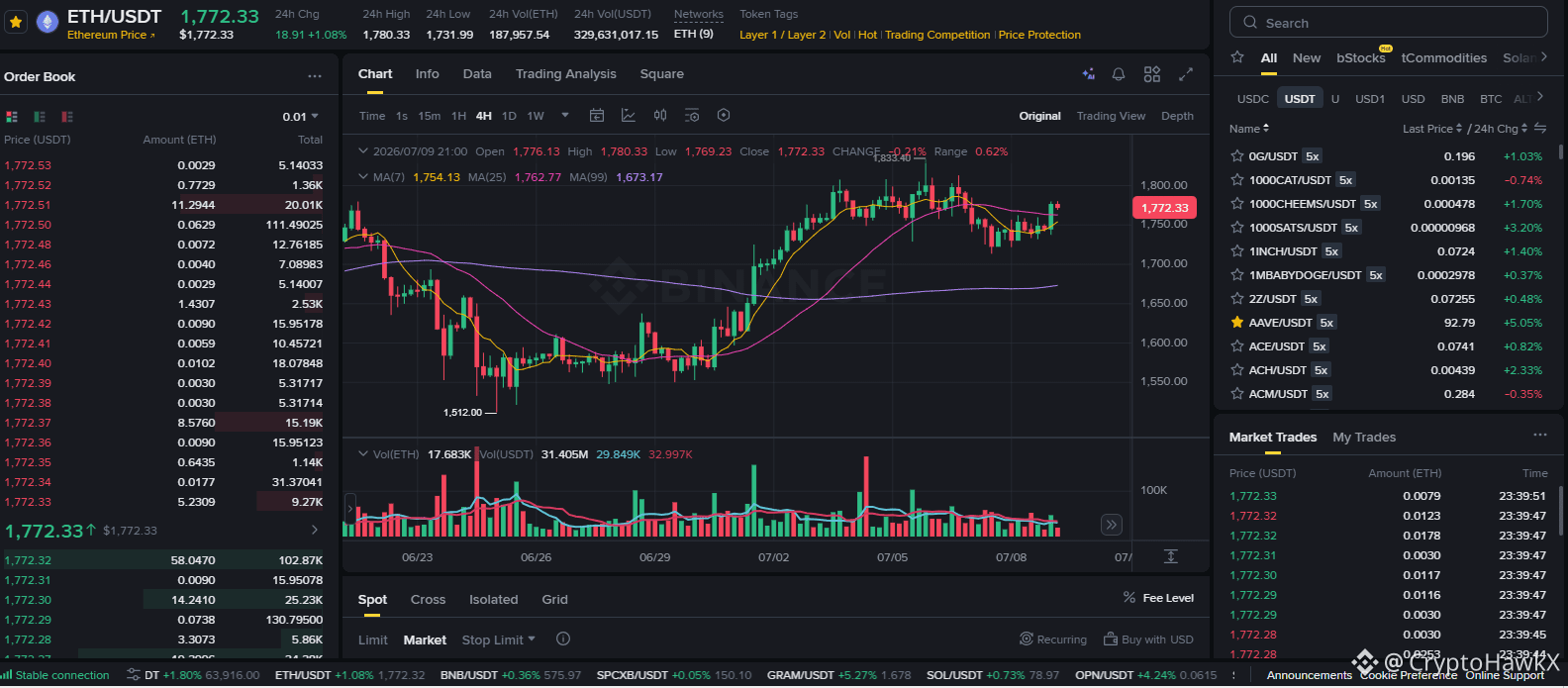Switch to the Data tab
Viewport: 1568px width, 688px height.
pyautogui.click(x=477, y=74)
